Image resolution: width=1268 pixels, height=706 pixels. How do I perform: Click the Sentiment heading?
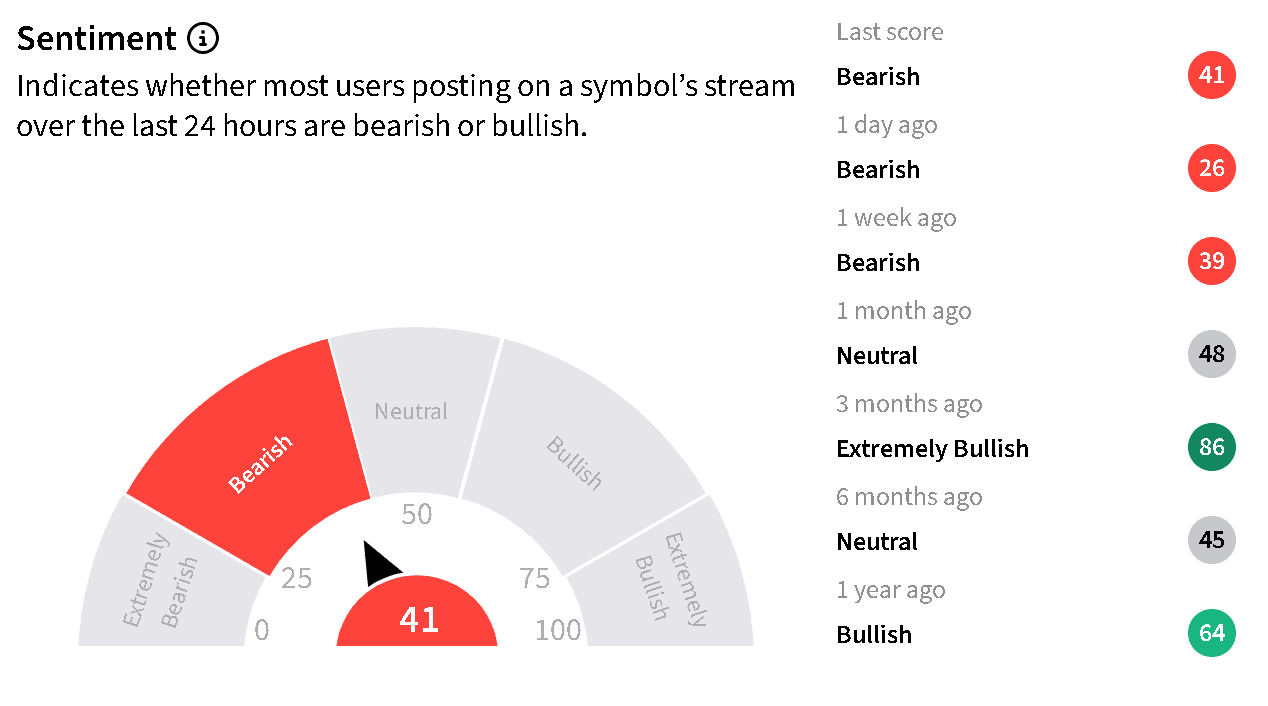point(97,38)
